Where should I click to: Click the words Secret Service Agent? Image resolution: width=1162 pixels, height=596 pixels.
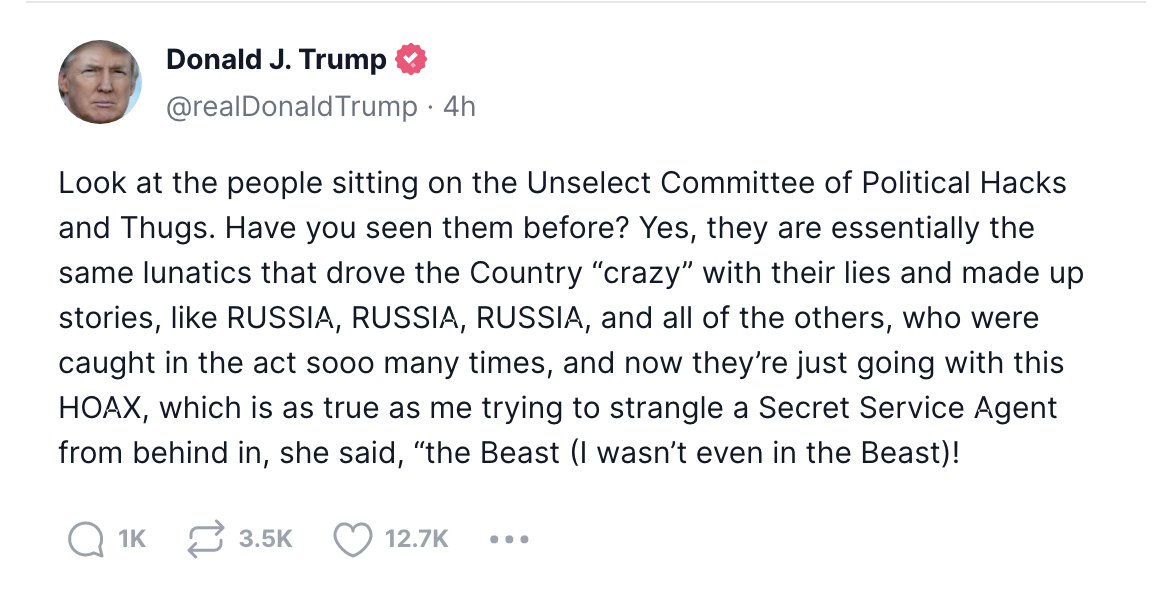[908, 407]
